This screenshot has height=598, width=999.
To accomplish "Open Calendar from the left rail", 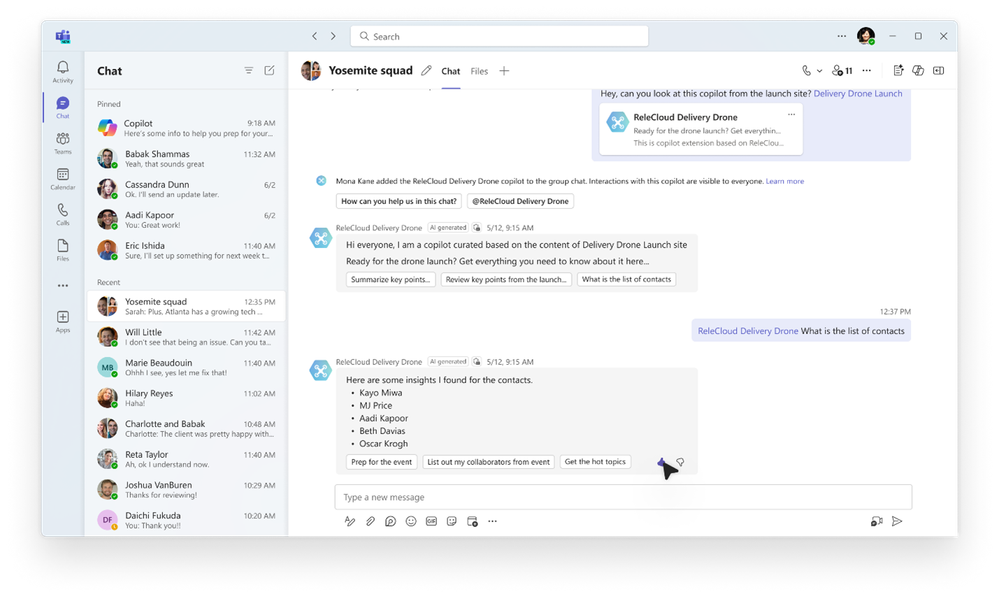I will tap(62, 178).
